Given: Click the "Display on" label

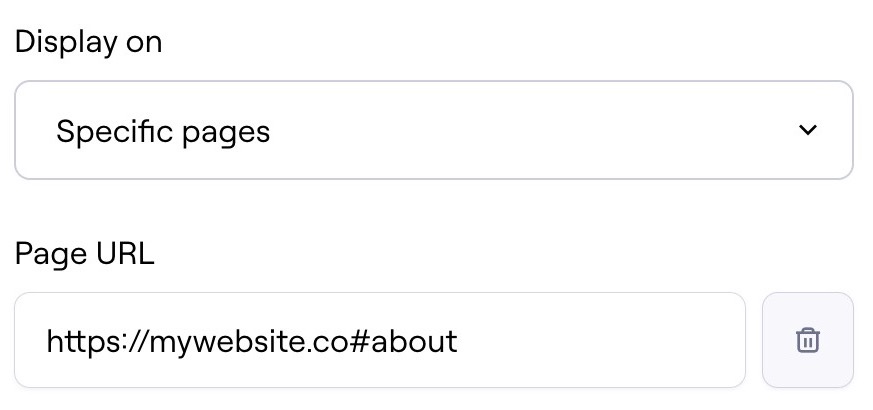Looking at the screenshot, I should pos(88,42).
